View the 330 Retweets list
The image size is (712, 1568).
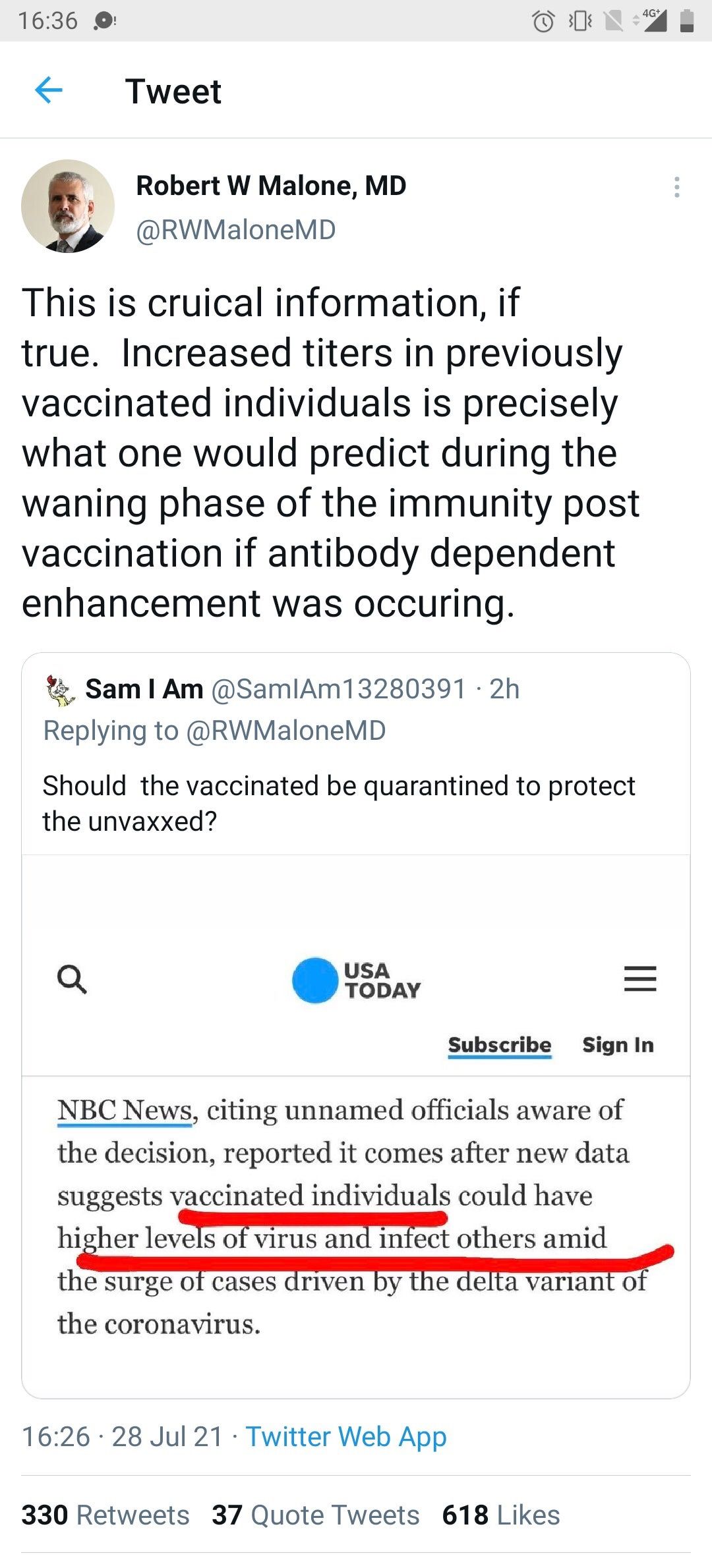pos(105,1515)
